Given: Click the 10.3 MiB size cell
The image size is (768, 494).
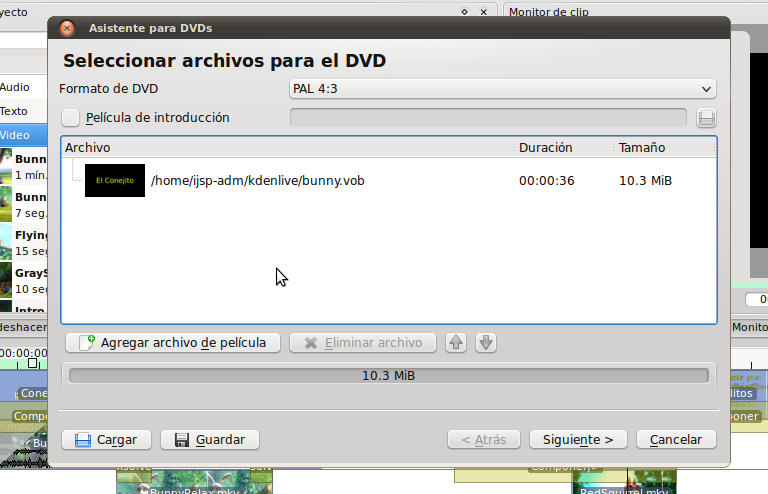Looking at the screenshot, I should tap(645, 181).
